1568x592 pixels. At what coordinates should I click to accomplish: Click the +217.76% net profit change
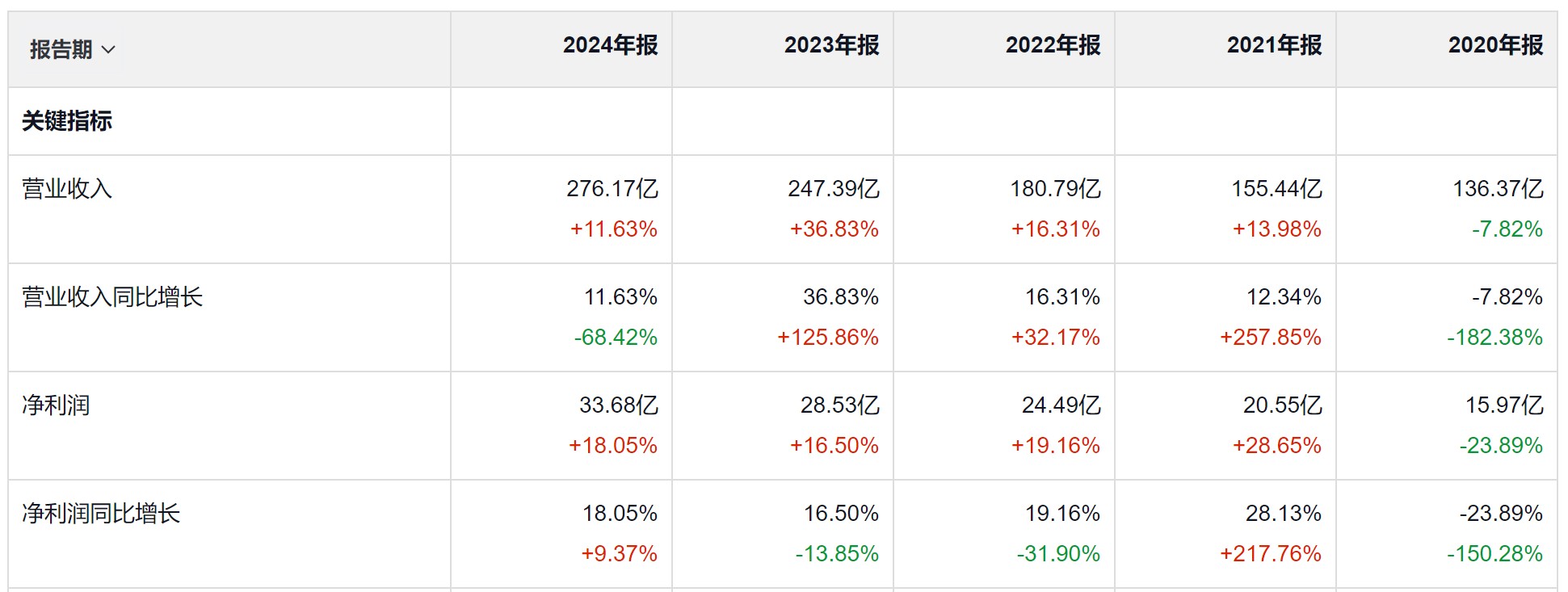[x=1270, y=554]
